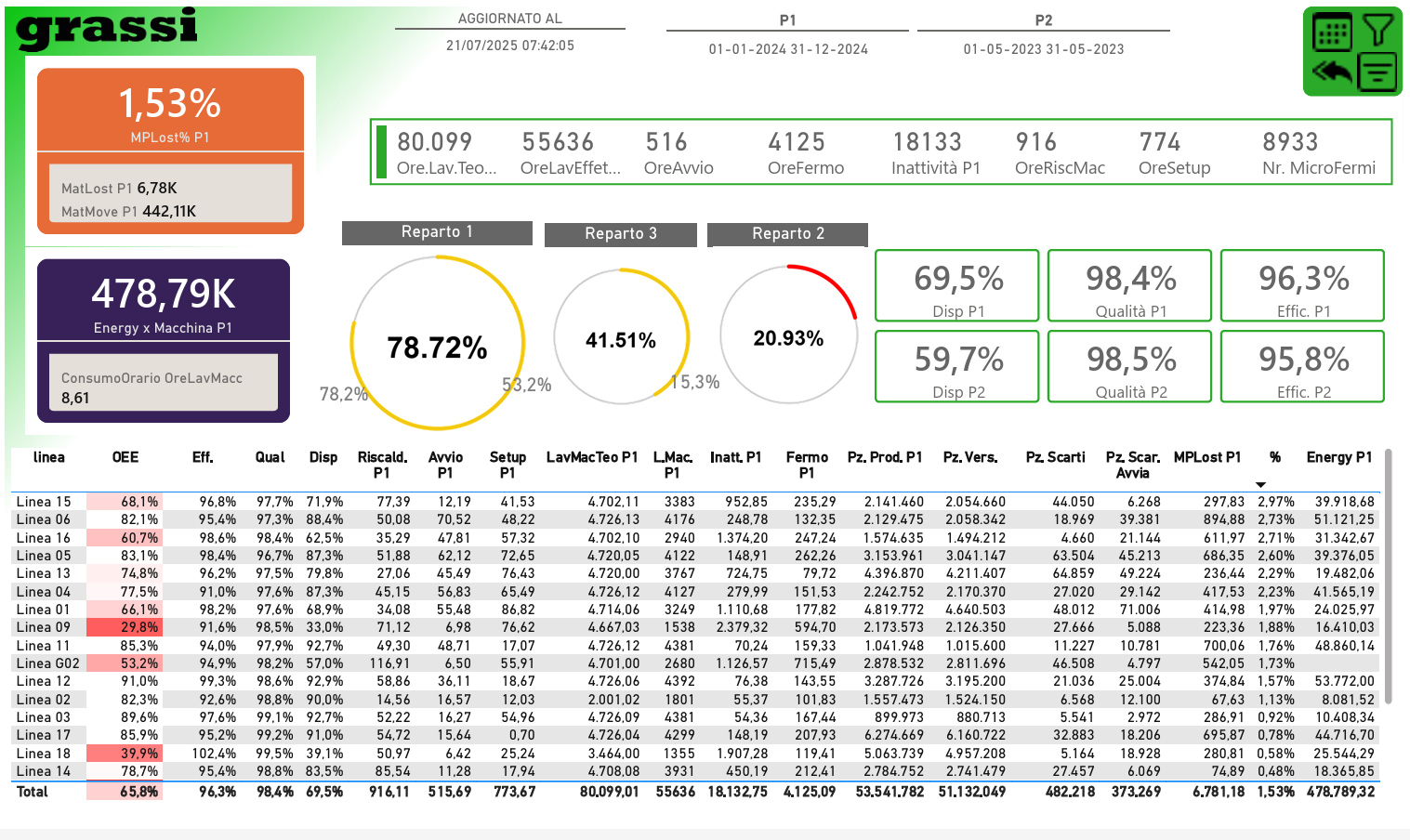1410x840 pixels.
Task: Sort table by OEE column header
Action: [x=125, y=457]
